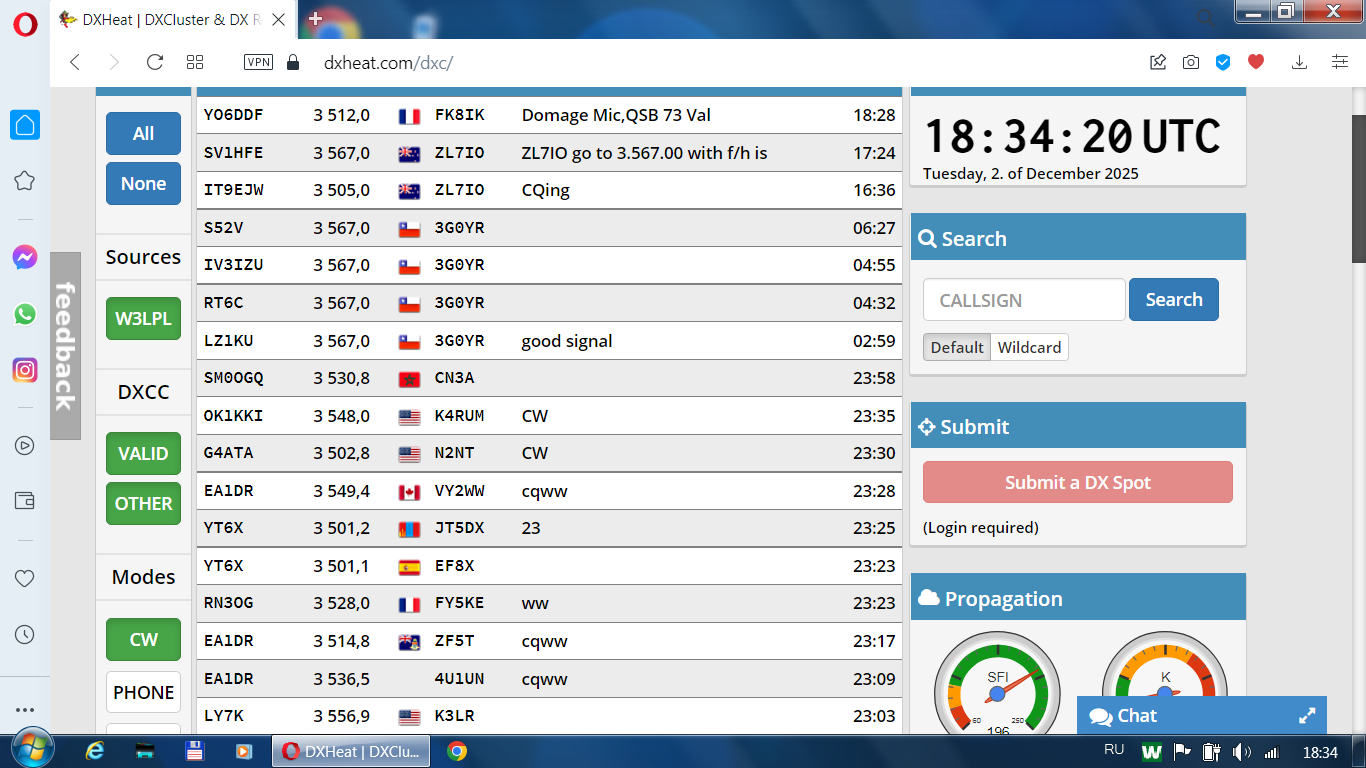Screen dimensions: 1366x768
Task: Toggle the CW mode filter
Action: (143, 640)
